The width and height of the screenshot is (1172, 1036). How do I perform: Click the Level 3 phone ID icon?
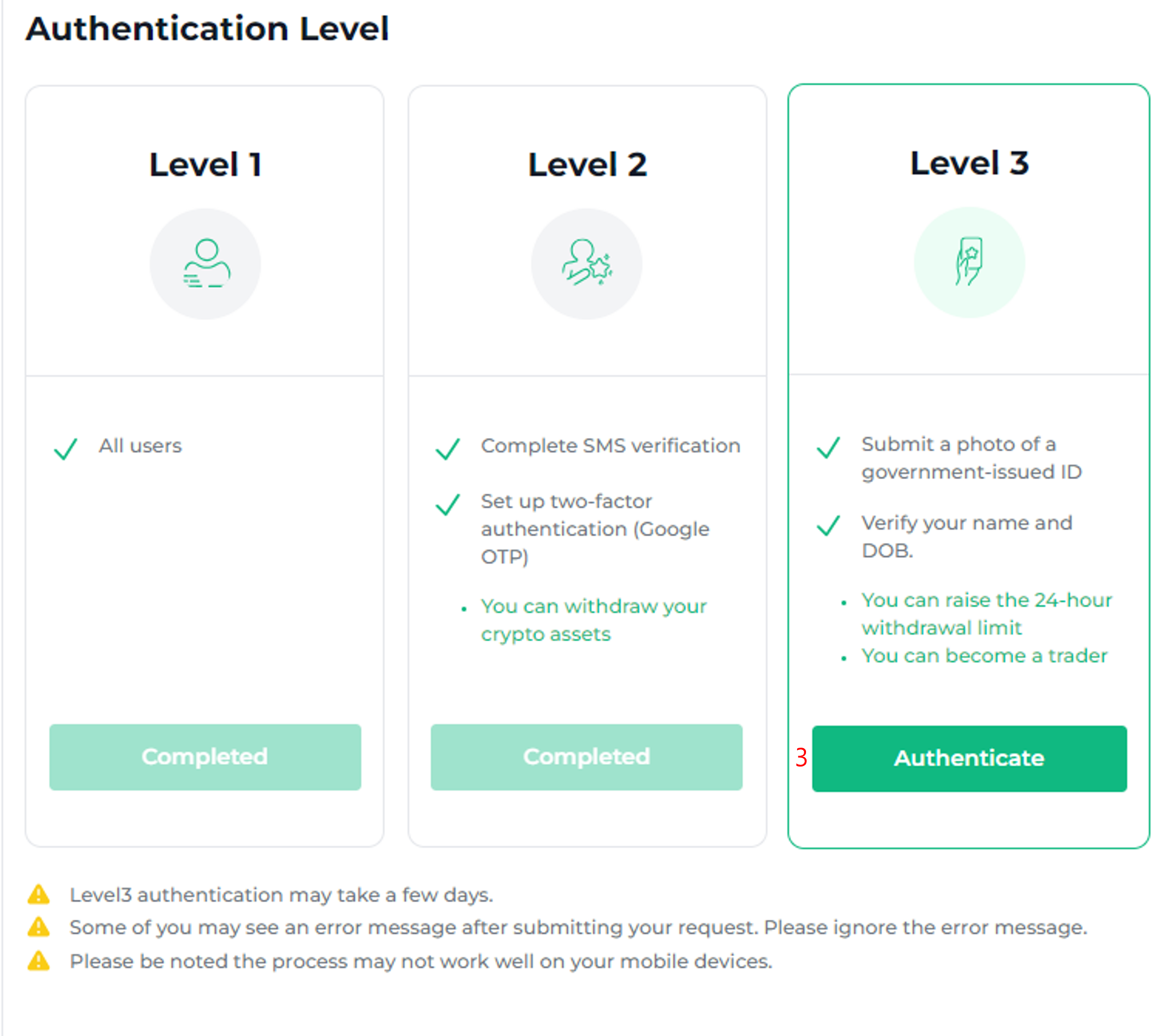[x=969, y=262]
